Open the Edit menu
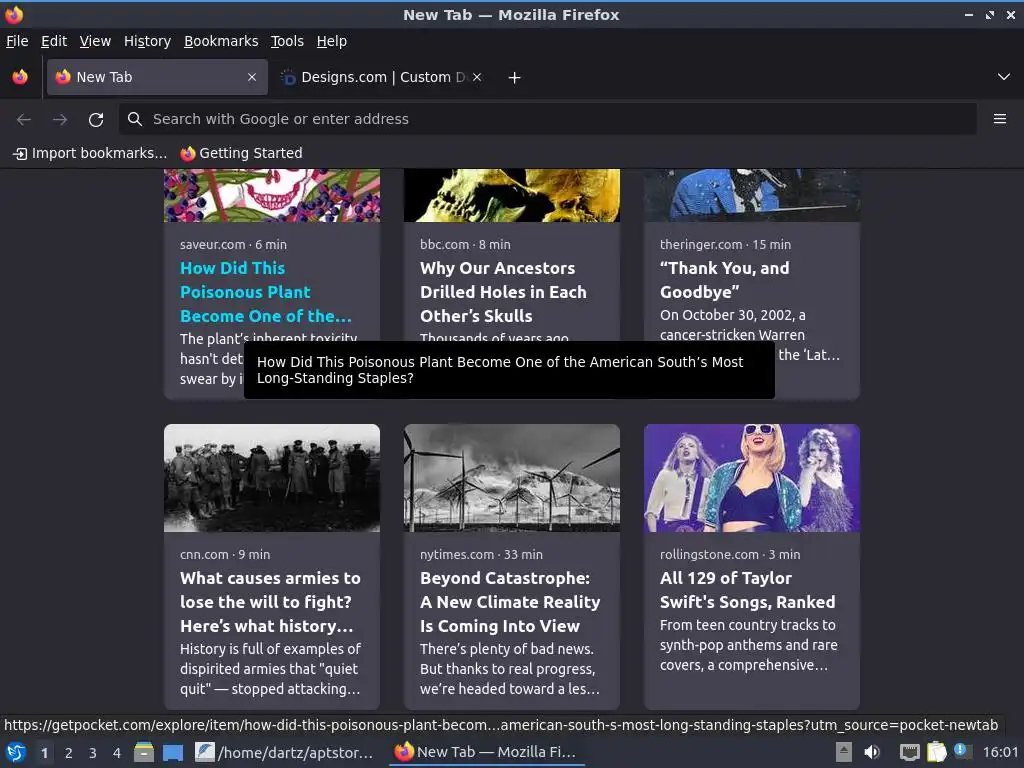 click(x=54, y=41)
